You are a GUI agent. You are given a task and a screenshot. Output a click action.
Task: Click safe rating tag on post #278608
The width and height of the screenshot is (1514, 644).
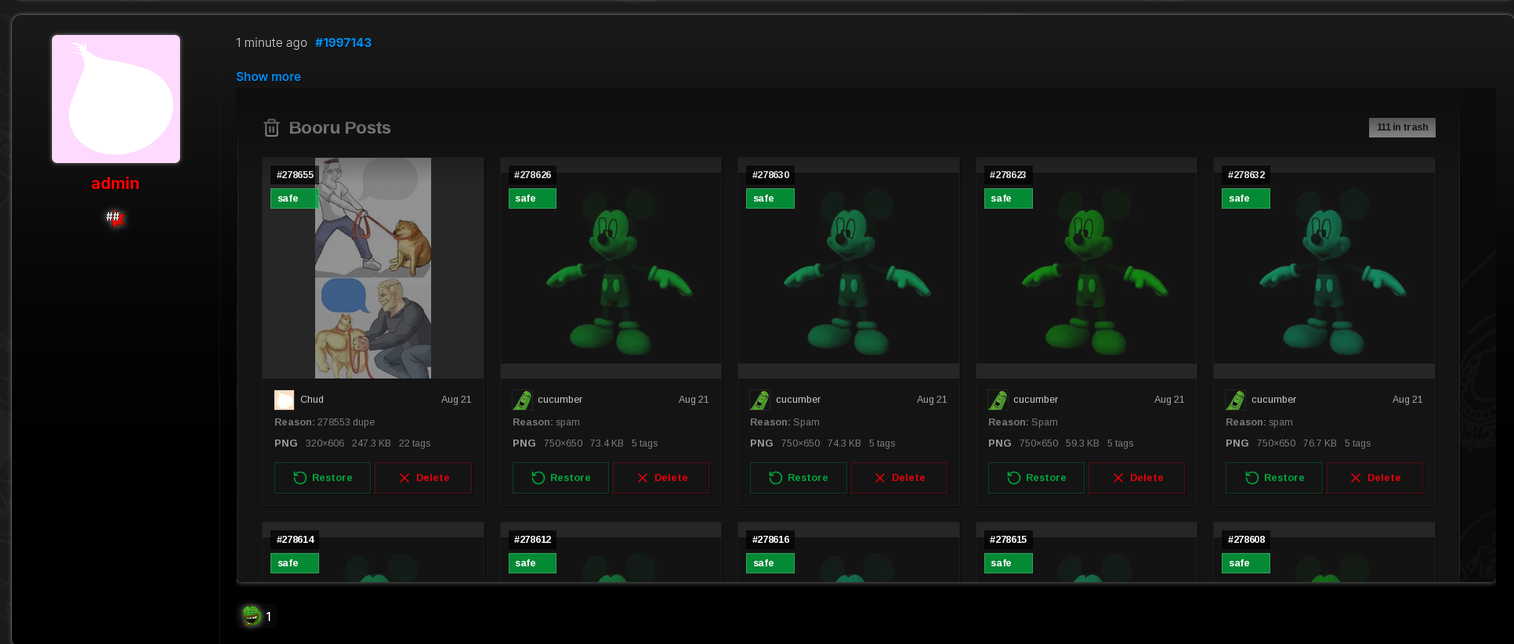[1246, 563]
